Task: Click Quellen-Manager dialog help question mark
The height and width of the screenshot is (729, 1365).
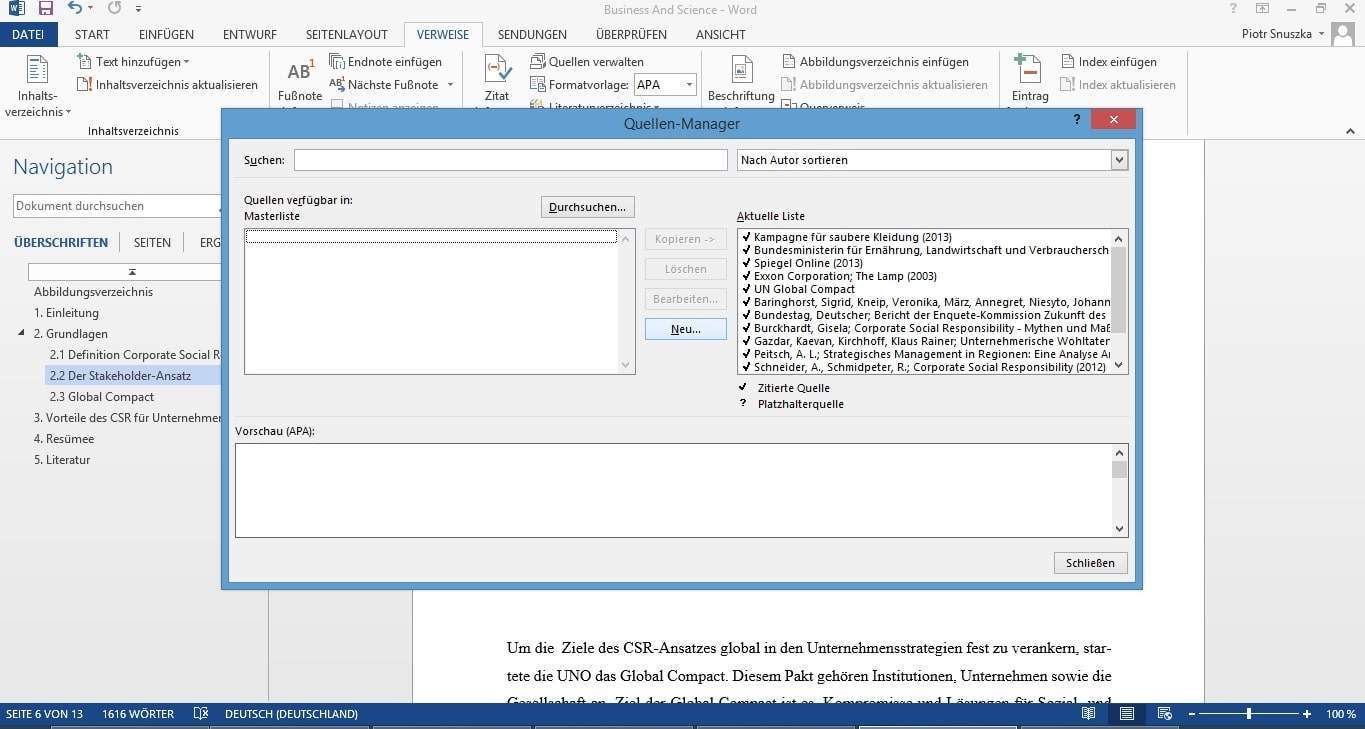Action: [1077, 120]
